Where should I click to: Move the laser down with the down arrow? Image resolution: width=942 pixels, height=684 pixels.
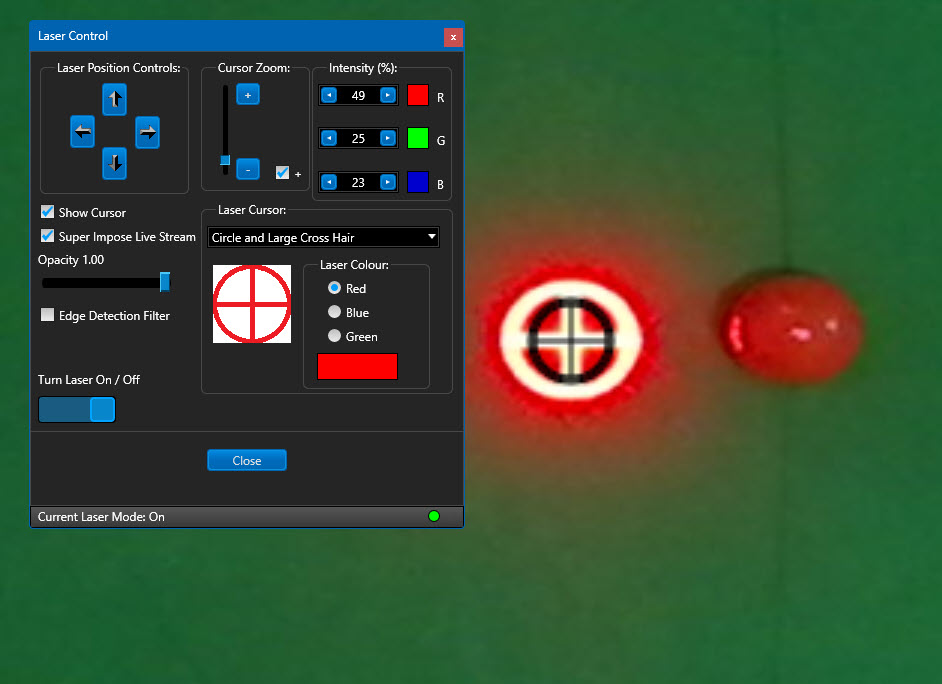pos(114,163)
